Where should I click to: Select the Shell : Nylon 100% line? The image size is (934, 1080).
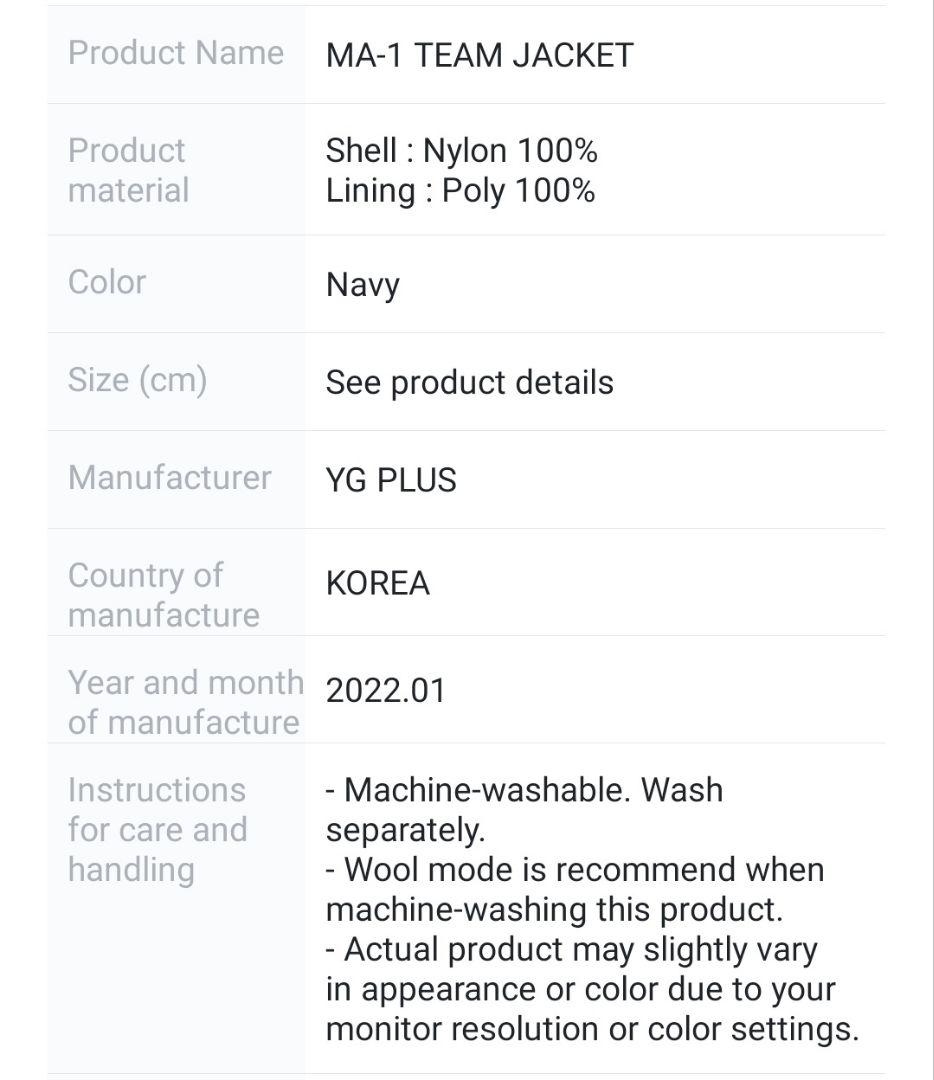[x=461, y=151]
